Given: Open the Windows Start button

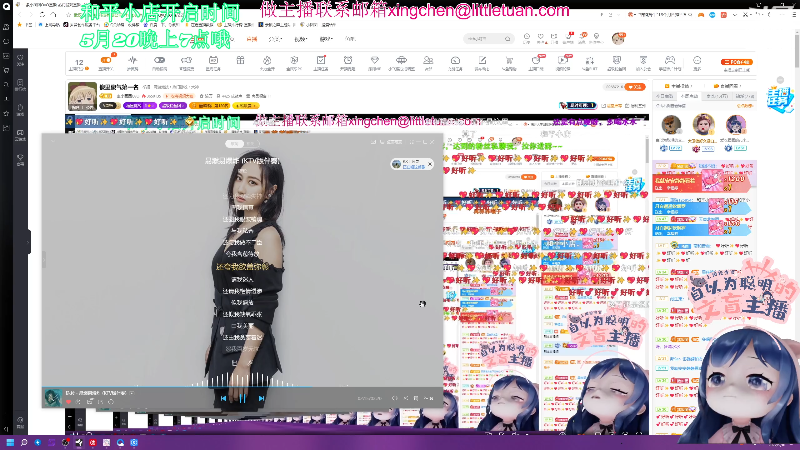Looking at the screenshot, I should pyautogui.click(x=10, y=442).
